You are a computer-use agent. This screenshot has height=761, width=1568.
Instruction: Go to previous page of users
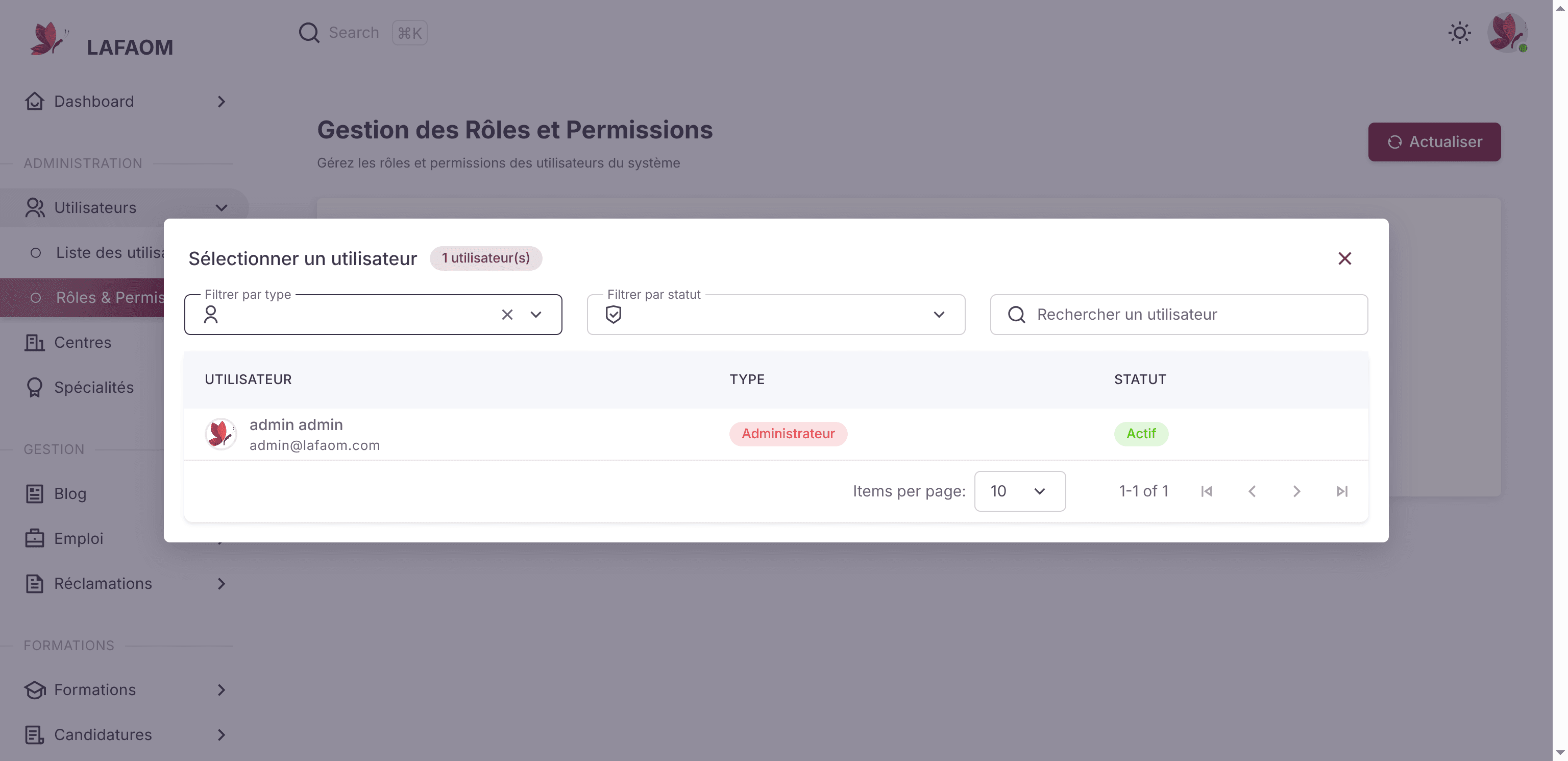click(1252, 491)
